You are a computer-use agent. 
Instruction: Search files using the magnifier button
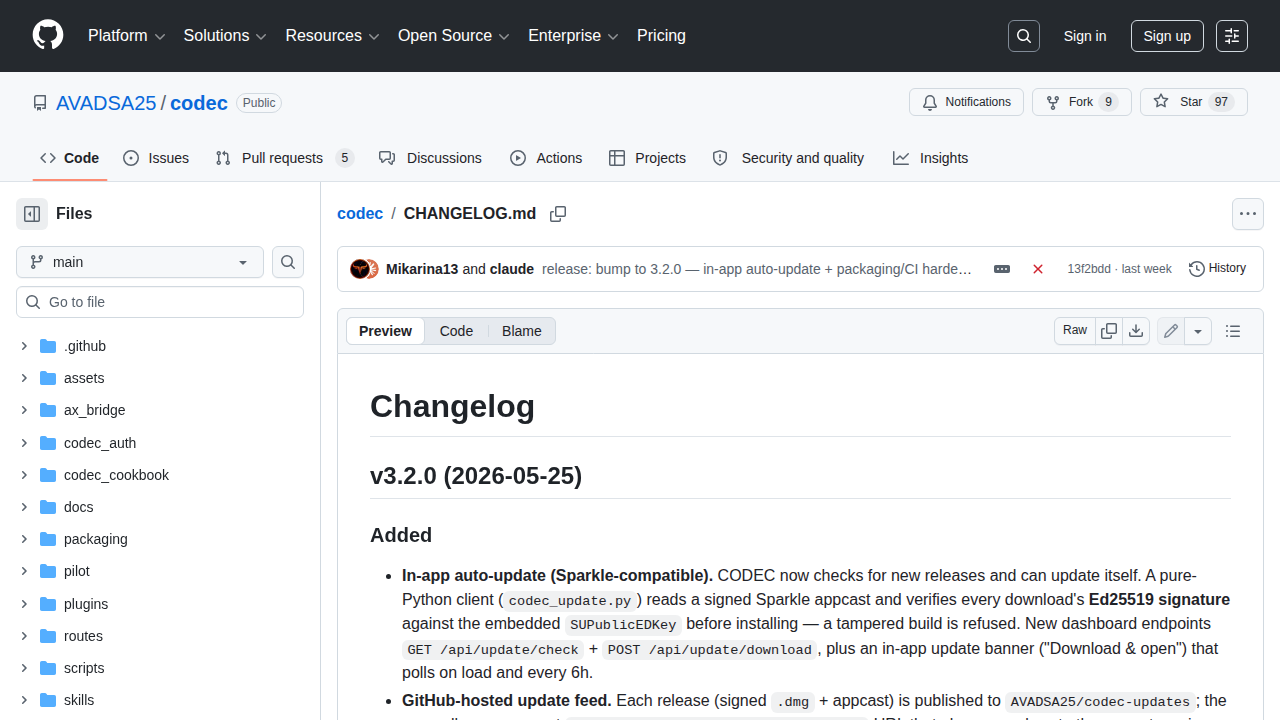(288, 262)
